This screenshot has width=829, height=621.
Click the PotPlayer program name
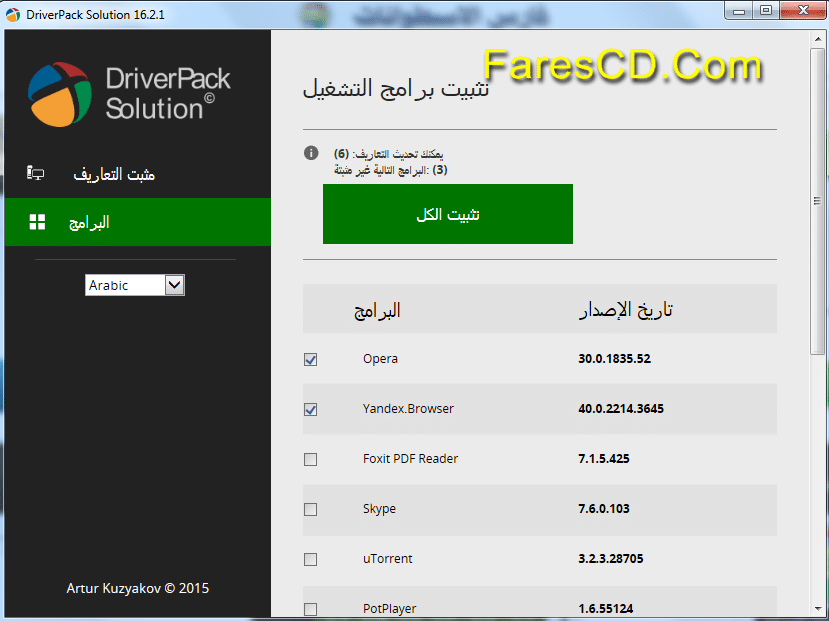coord(390,609)
